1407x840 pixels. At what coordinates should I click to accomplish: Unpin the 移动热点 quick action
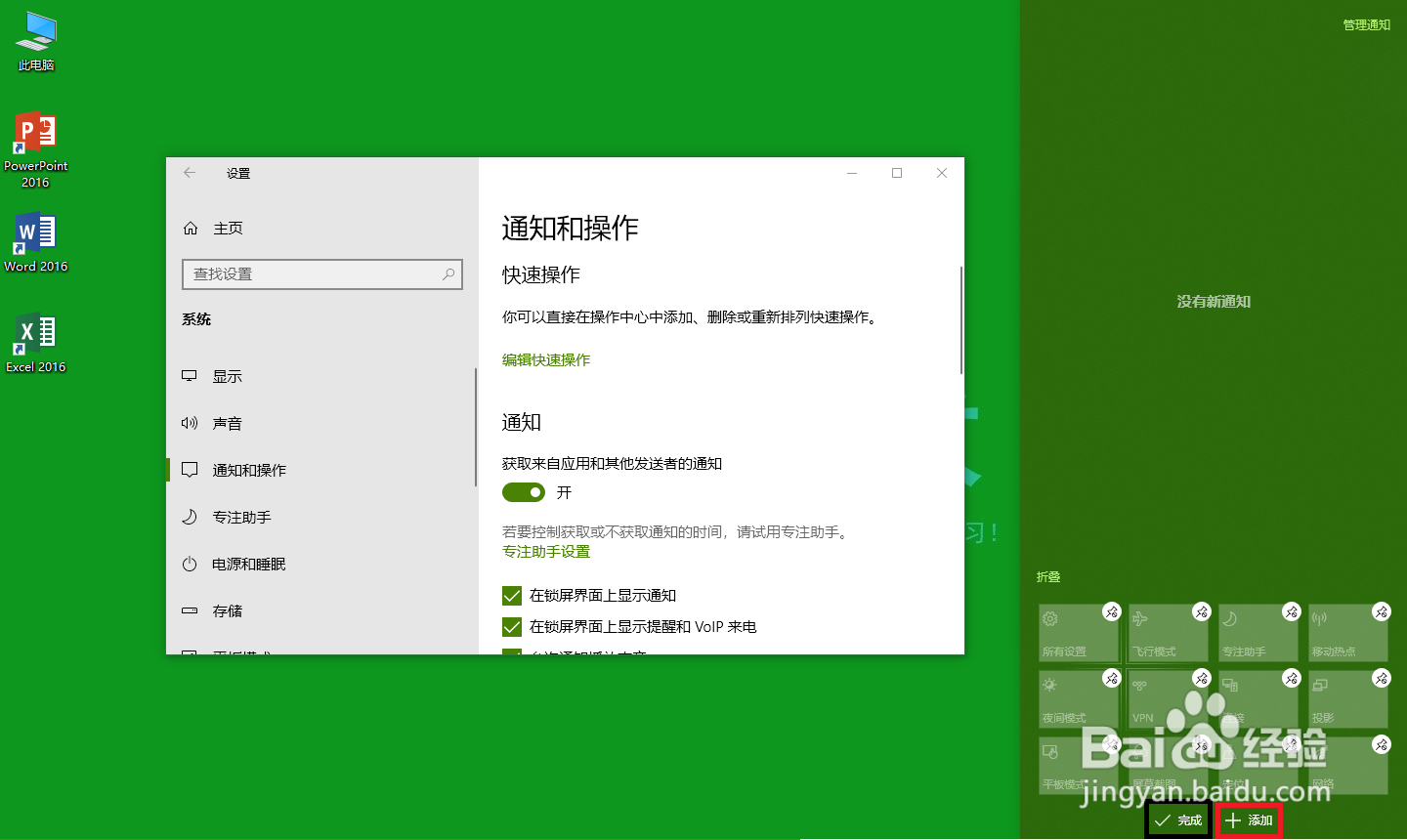pyautogui.click(x=1382, y=611)
